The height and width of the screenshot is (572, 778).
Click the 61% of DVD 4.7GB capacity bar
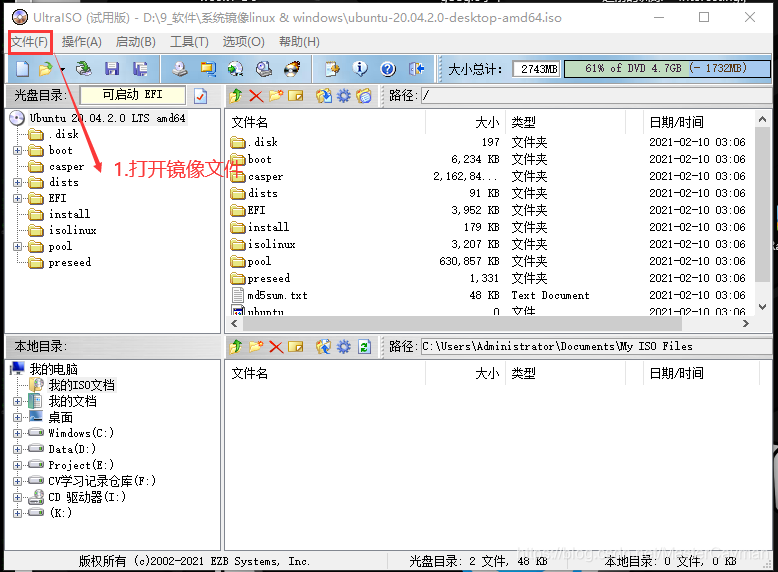(x=667, y=68)
